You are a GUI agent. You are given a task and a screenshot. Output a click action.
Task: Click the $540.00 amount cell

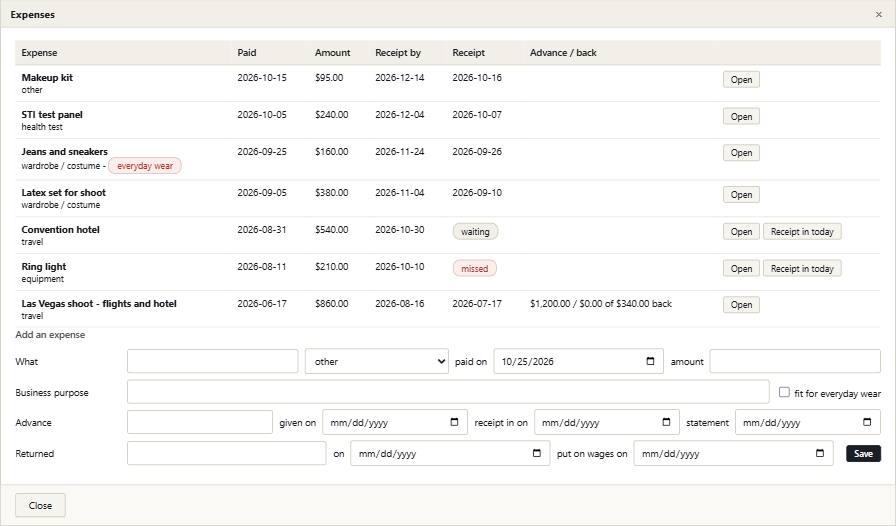click(x=331, y=229)
